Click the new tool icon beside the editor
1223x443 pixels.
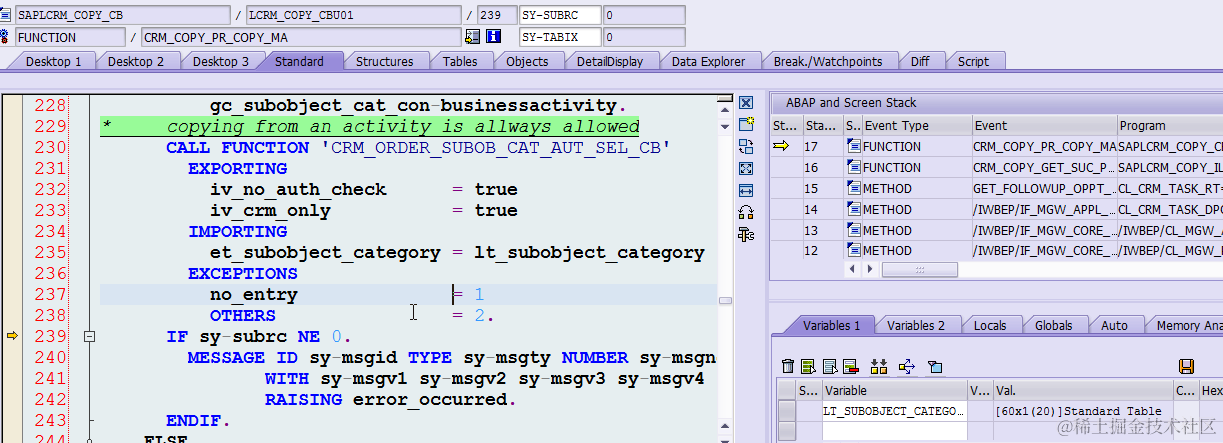[x=746, y=124]
